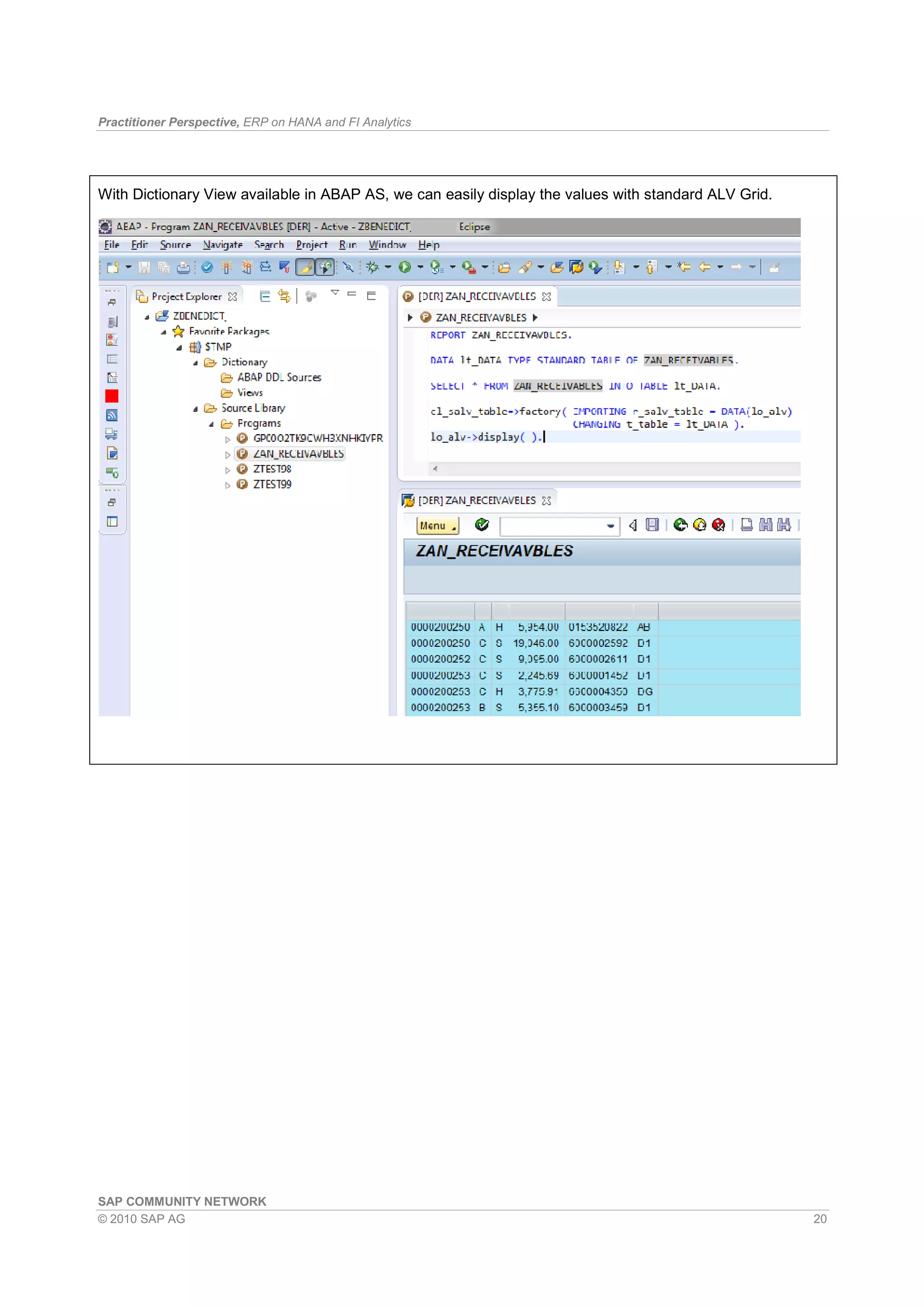Click the Restore icon atop left sidebar
The width and height of the screenshot is (924, 1308).
112,302
